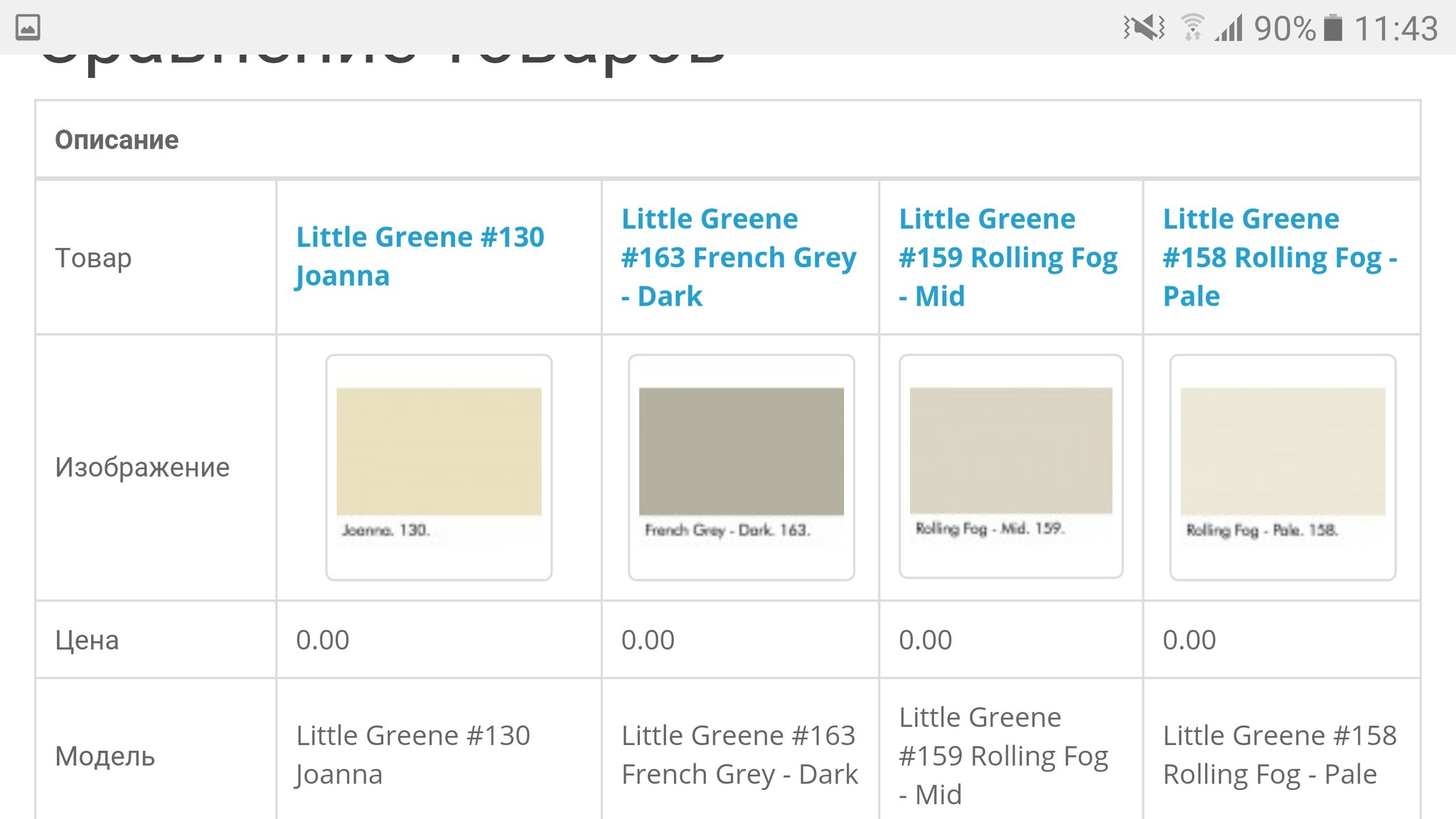
Task: Tap the Товар row label
Action: [93, 257]
